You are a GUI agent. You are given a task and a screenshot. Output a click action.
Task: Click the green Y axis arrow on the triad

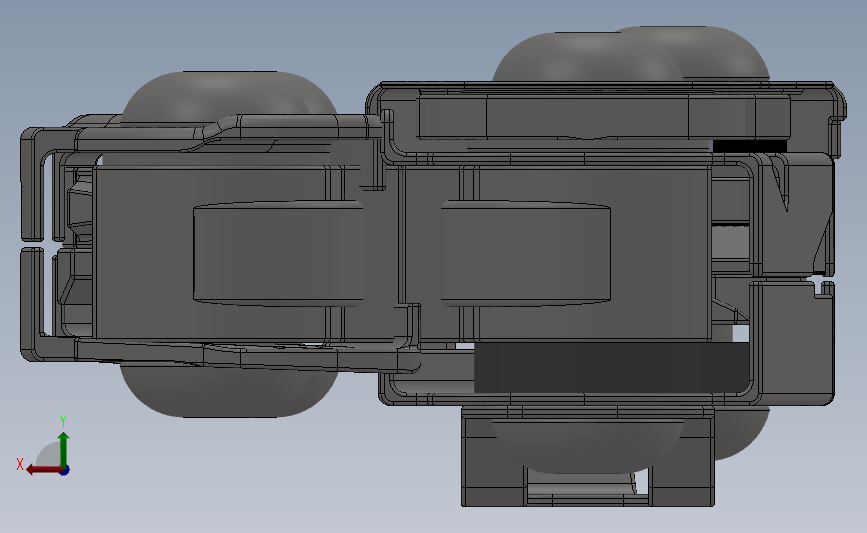pos(64,449)
